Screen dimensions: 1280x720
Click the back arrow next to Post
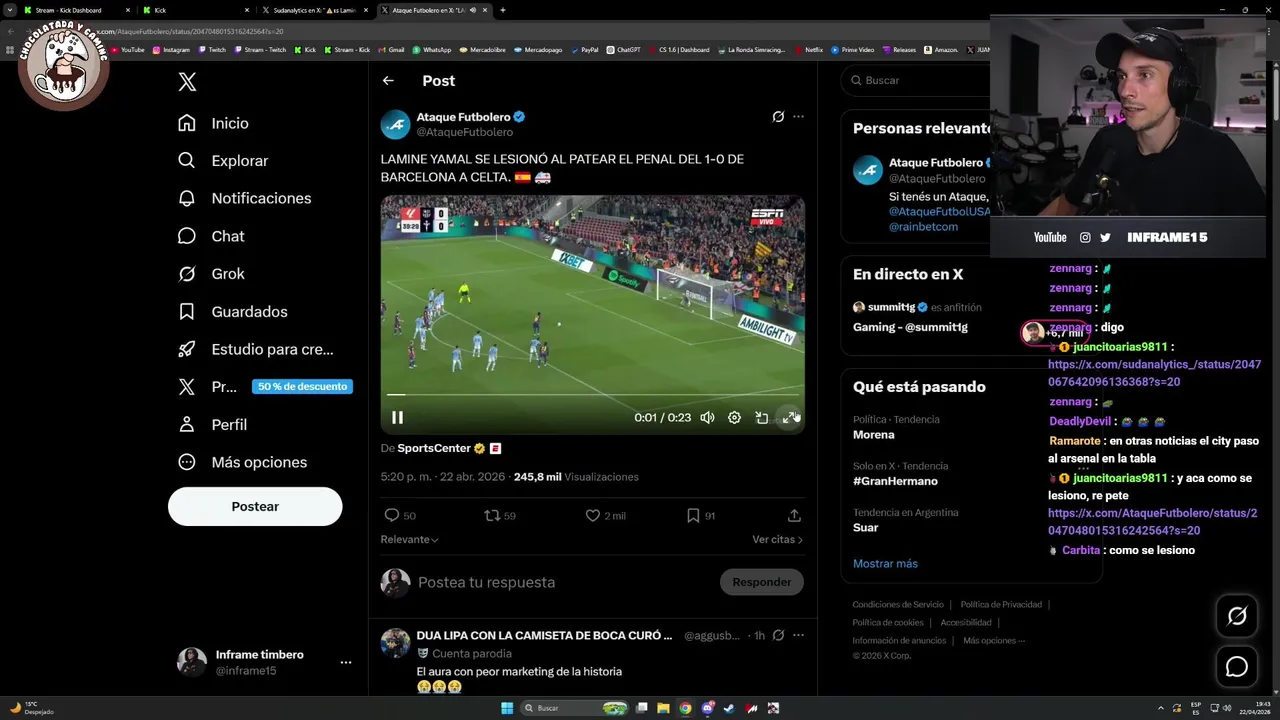388,81
